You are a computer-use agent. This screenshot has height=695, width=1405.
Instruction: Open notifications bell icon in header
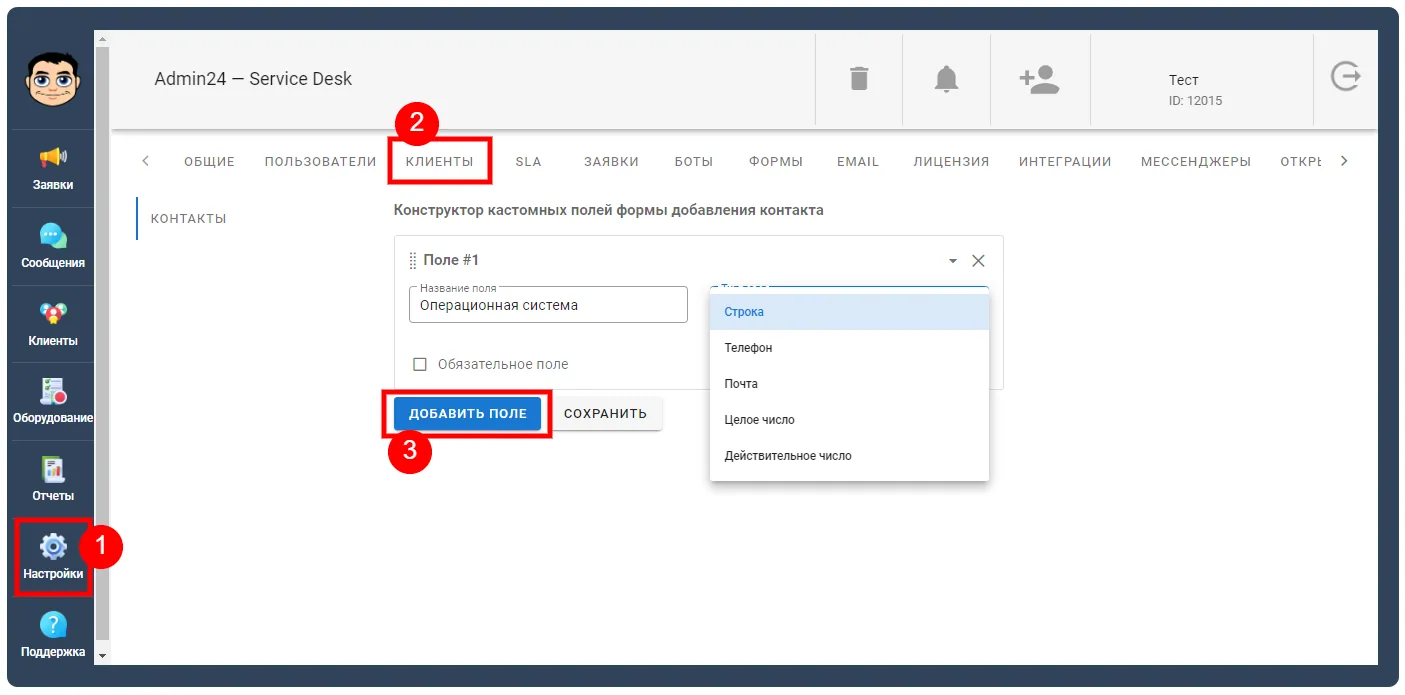click(x=946, y=79)
